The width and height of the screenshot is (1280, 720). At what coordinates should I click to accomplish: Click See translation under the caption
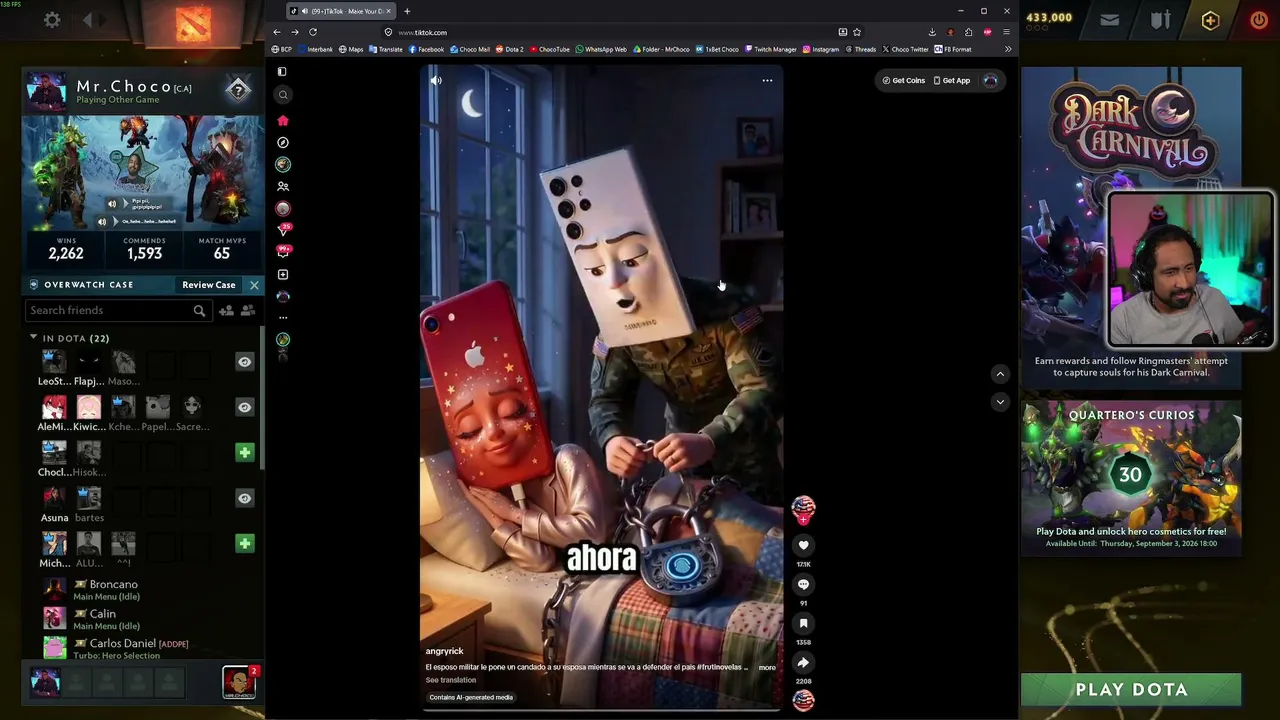click(451, 680)
